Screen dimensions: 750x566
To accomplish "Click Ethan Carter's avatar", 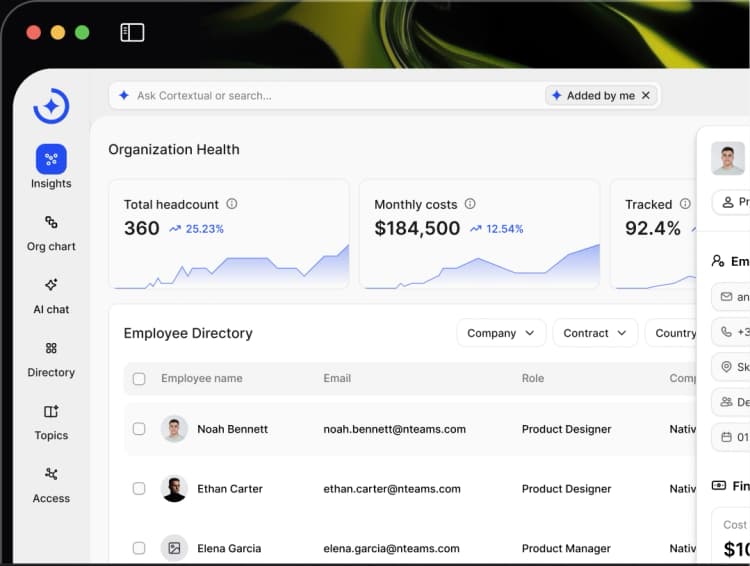I will coord(174,488).
